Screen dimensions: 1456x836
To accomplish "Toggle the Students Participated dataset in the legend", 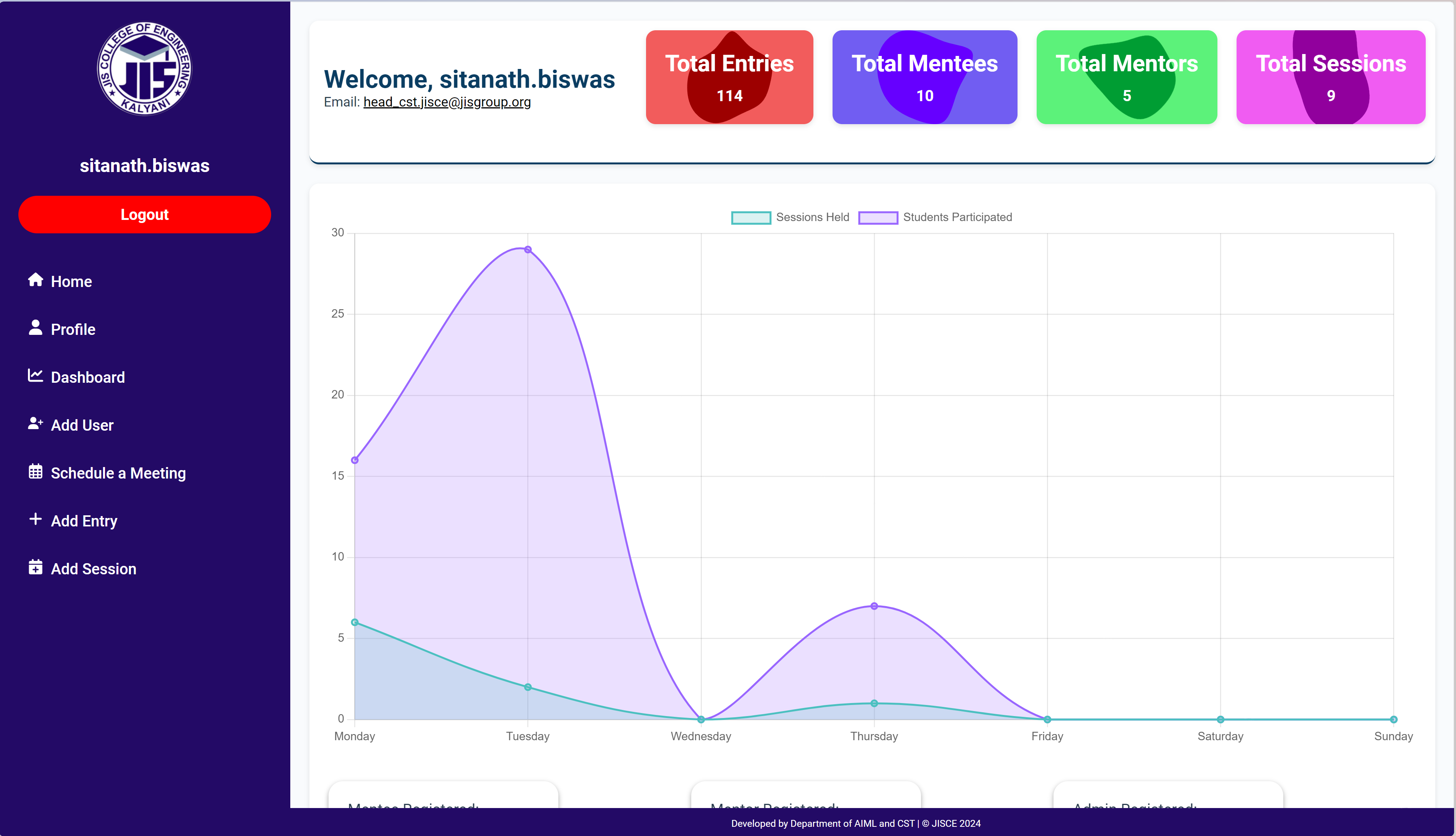I will point(957,217).
